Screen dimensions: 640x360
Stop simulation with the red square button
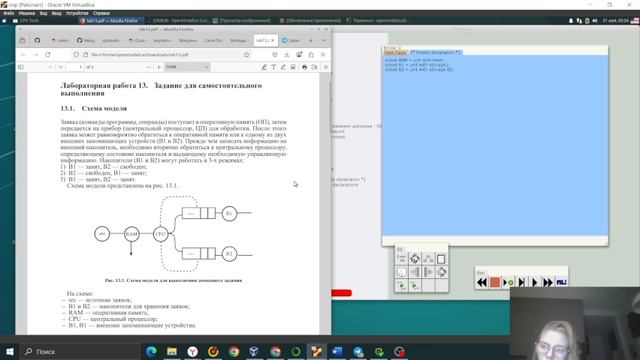click(495, 282)
